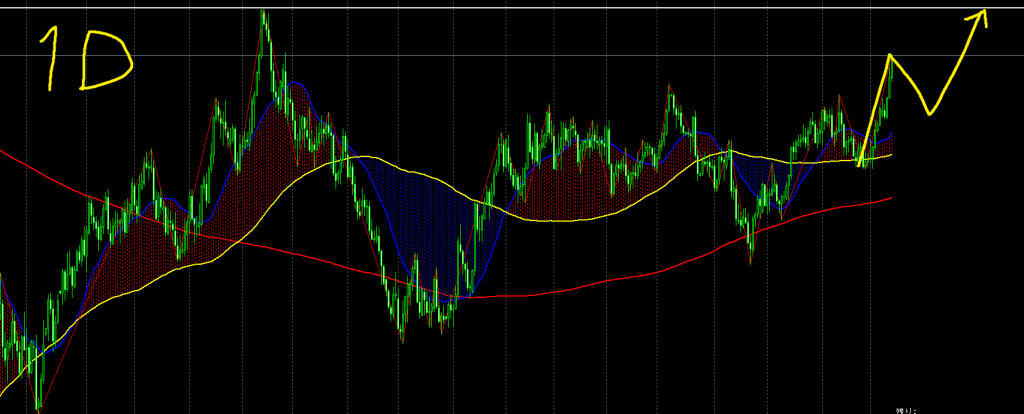The image size is (1024, 414).
Task: Click the highest candlestick peak on the chart
Action: tap(264, 14)
